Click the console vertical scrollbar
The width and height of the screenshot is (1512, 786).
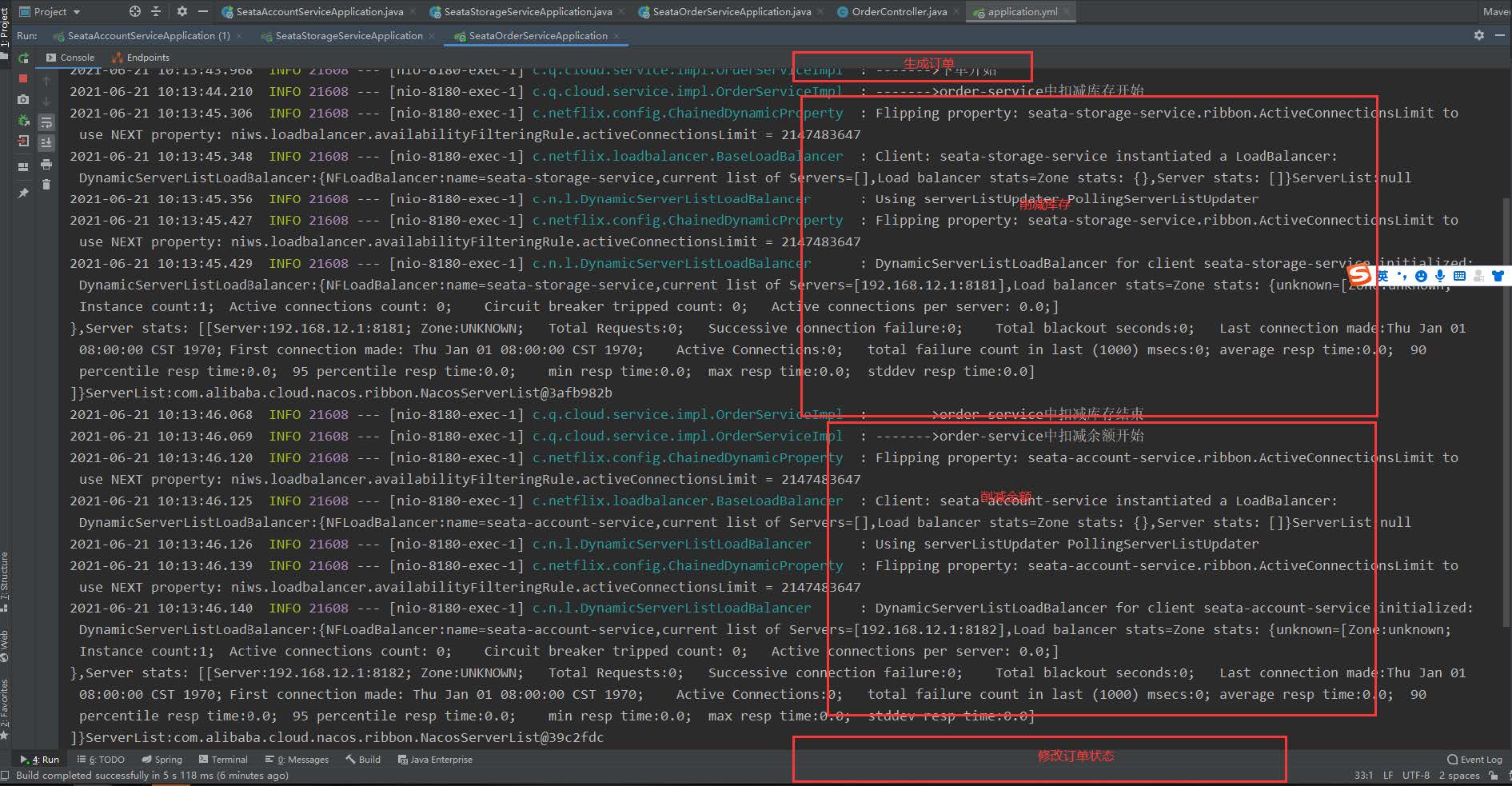(1506, 411)
